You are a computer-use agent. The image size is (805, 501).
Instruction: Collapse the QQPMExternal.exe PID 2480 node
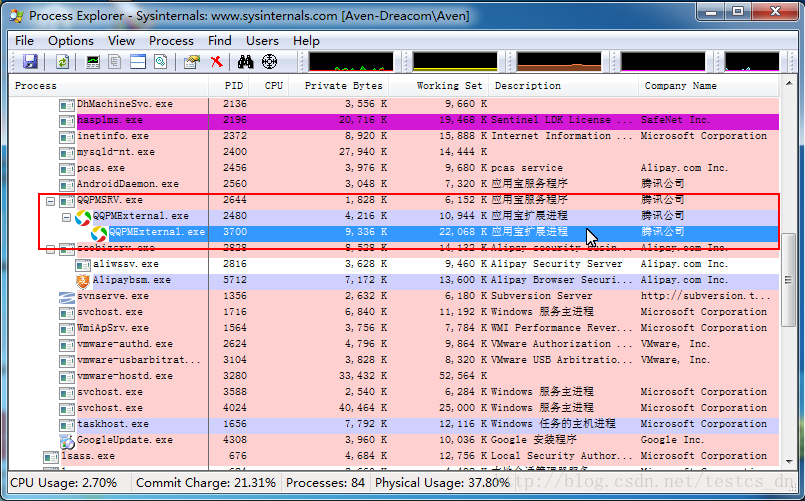66,217
